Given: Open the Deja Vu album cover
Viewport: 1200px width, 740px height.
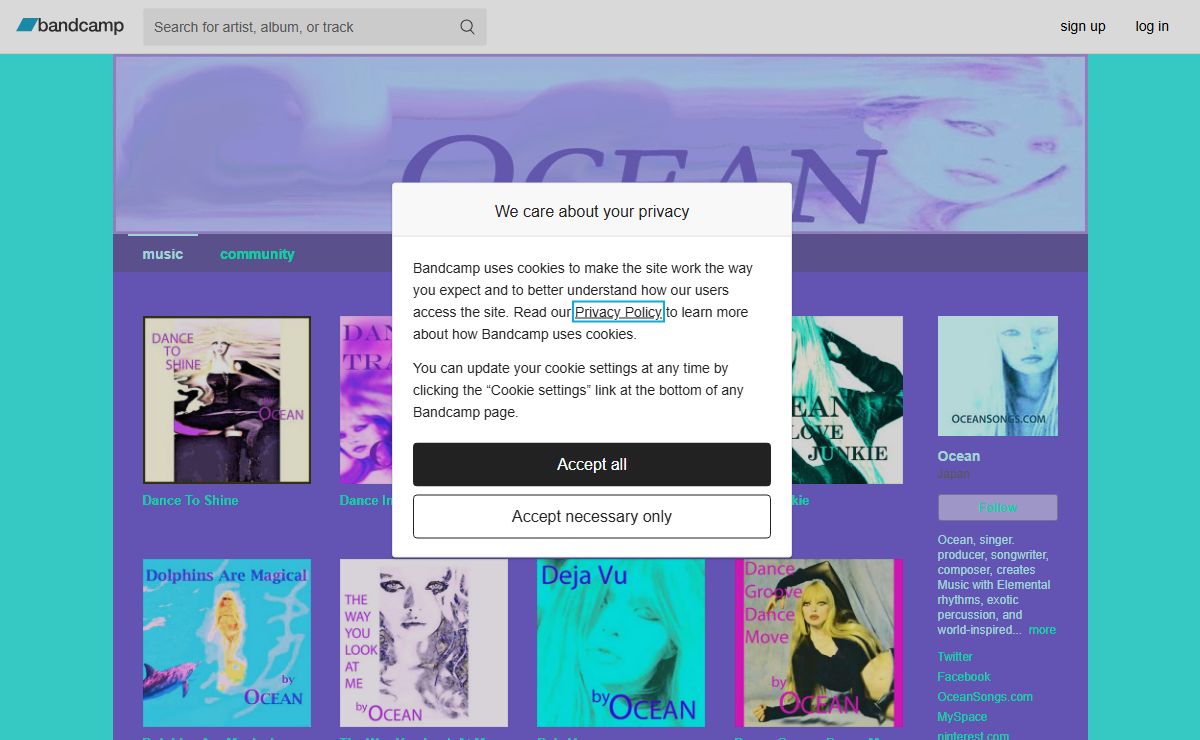Looking at the screenshot, I should click(x=621, y=643).
